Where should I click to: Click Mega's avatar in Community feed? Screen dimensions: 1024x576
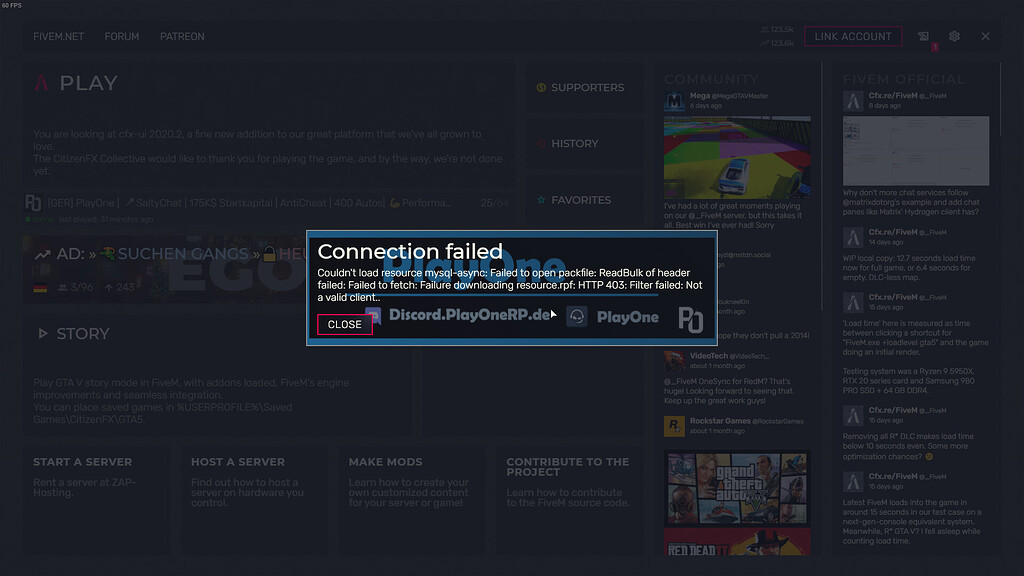pyautogui.click(x=675, y=101)
